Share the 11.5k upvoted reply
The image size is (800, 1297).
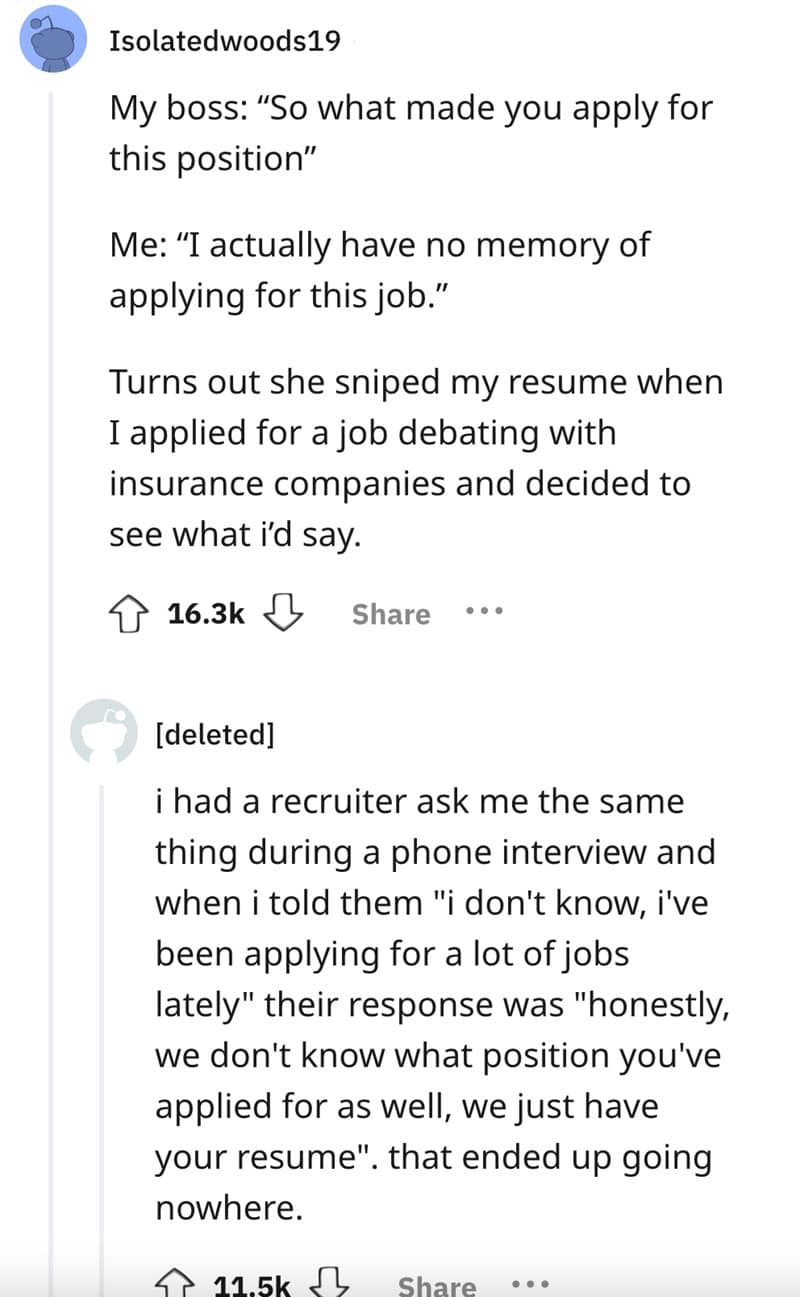(x=438, y=1283)
